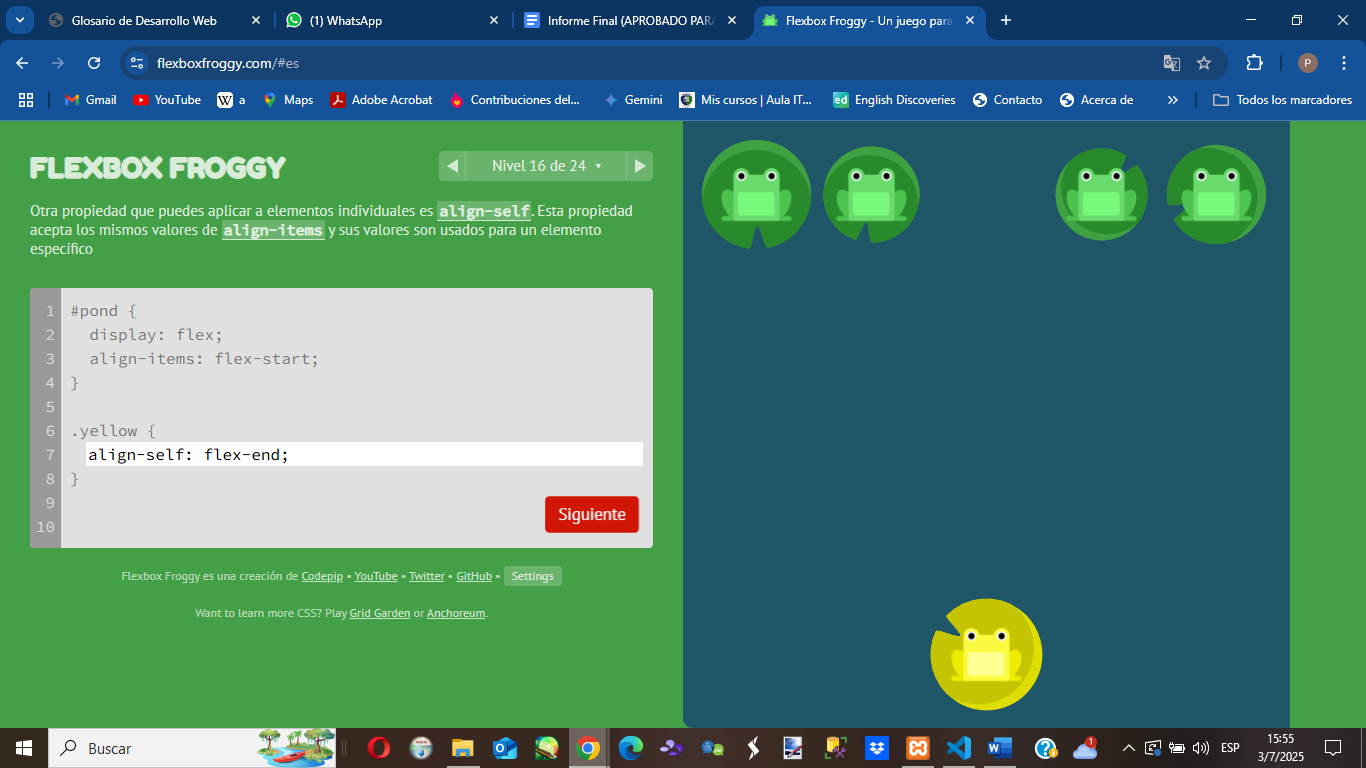Open Visual Studio Code from the taskbar
Screen dimensions: 1366x768
pos(959,748)
